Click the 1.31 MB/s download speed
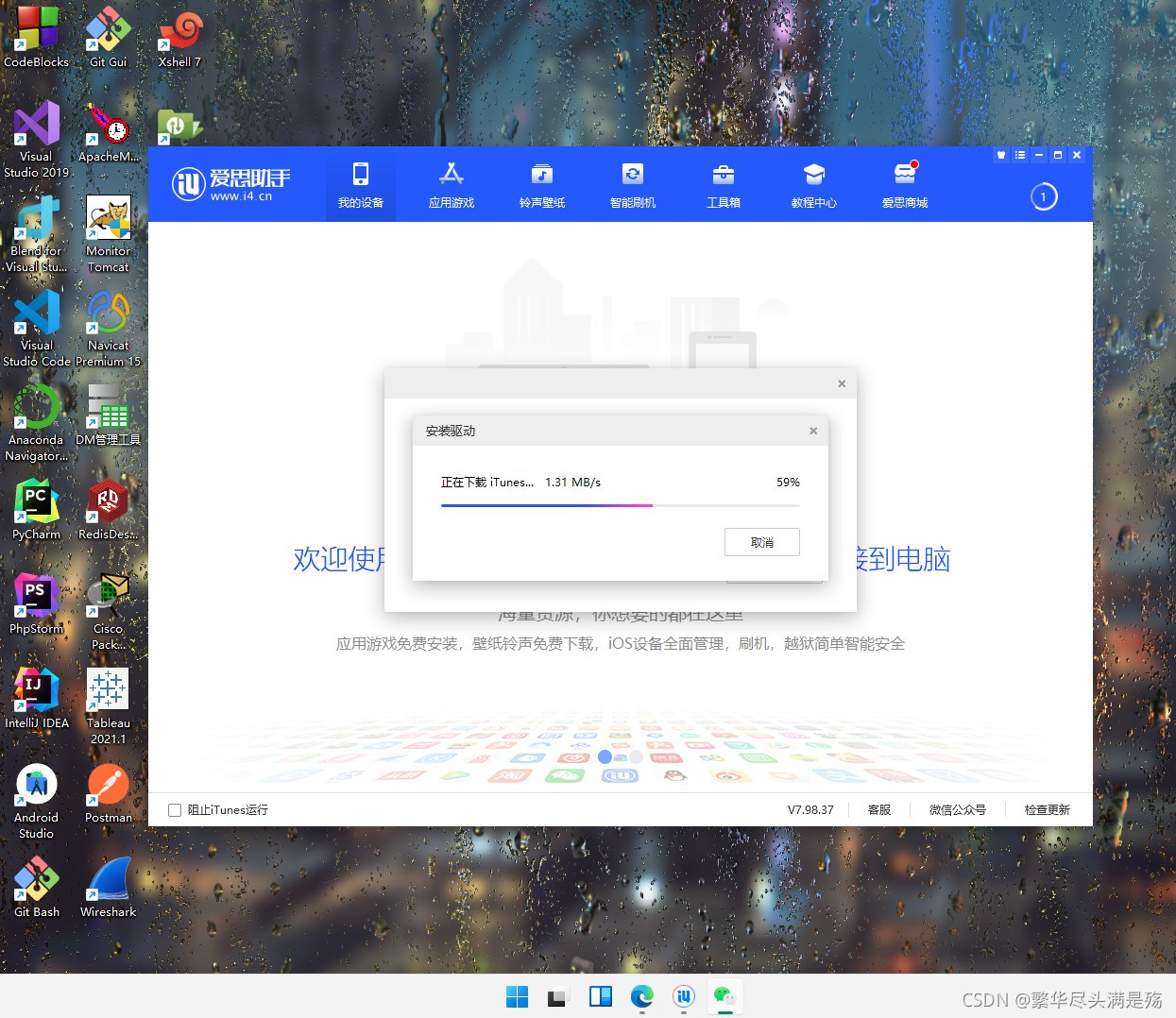 tap(572, 483)
